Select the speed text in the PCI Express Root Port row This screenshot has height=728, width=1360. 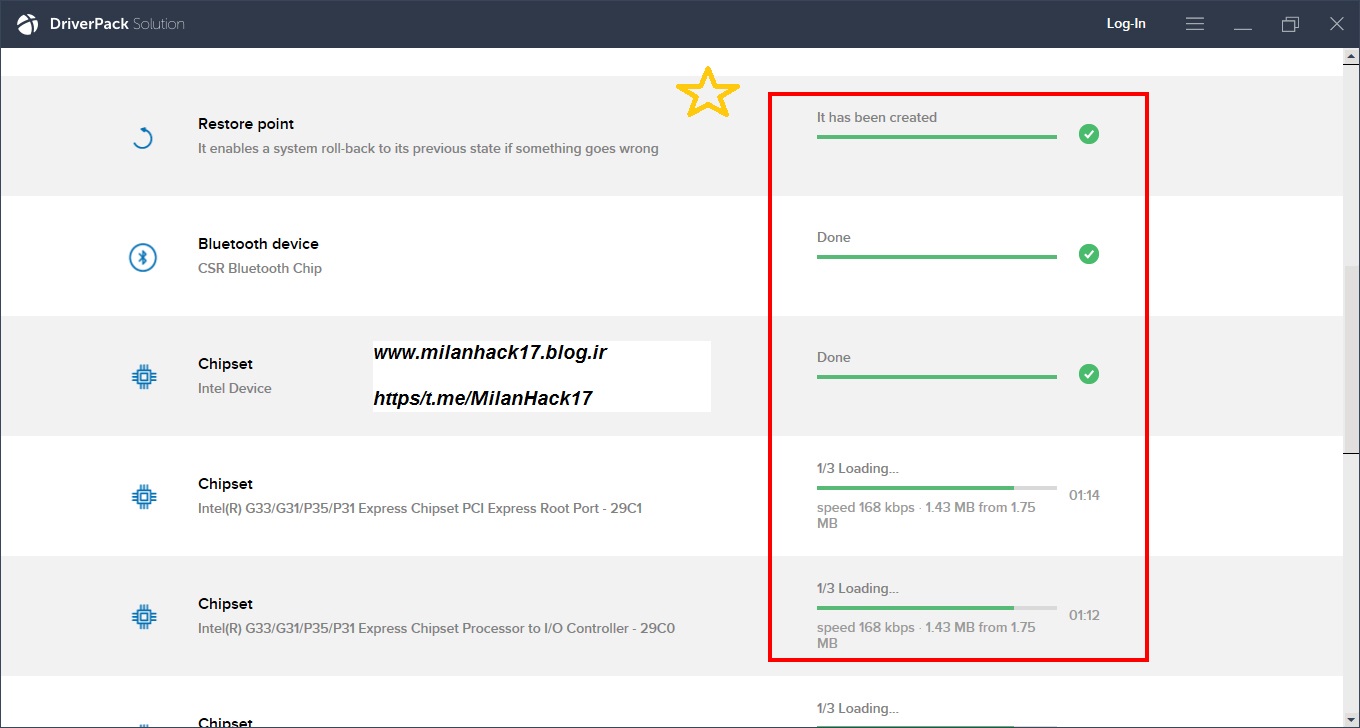point(926,515)
